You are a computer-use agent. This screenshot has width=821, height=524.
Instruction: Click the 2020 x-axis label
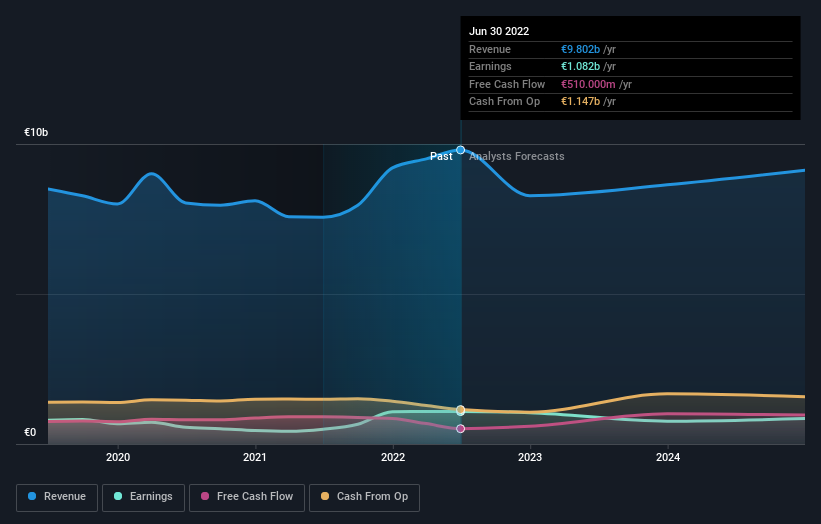click(118, 458)
